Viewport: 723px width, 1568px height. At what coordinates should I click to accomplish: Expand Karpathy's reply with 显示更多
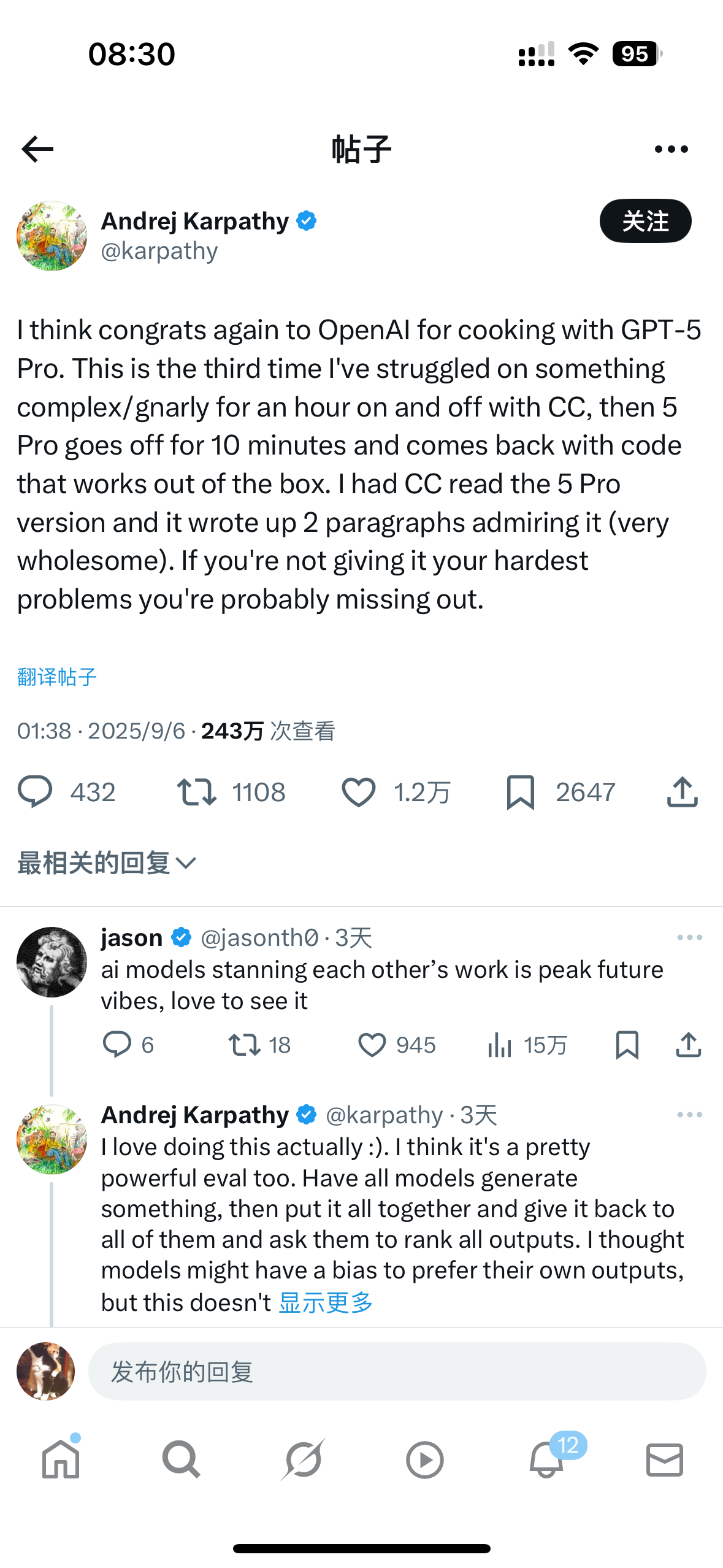pos(326,1302)
